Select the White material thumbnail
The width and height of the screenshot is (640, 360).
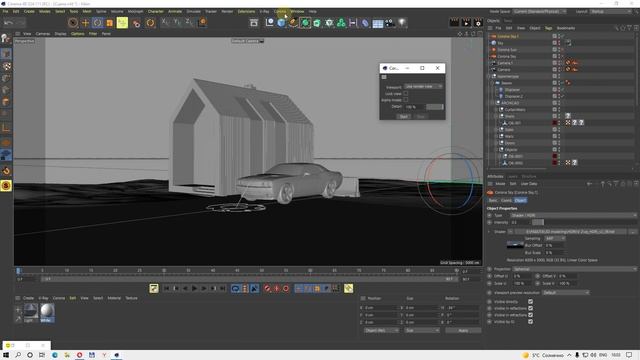point(47,311)
